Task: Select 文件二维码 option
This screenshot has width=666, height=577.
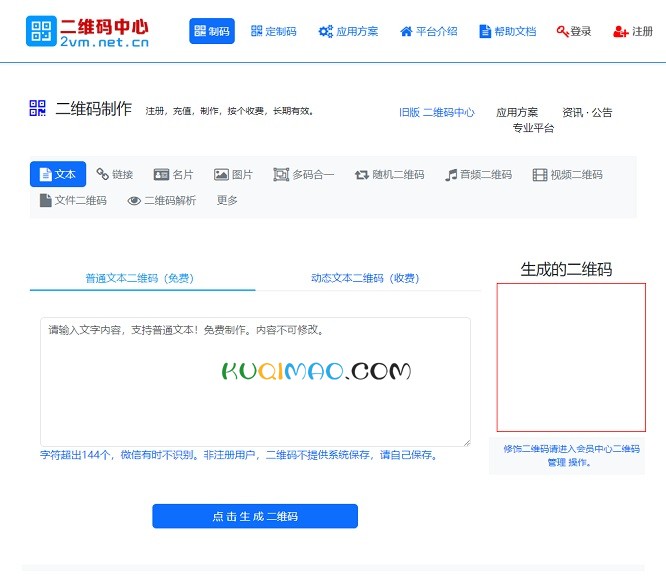Action: (x=73, y=200)
